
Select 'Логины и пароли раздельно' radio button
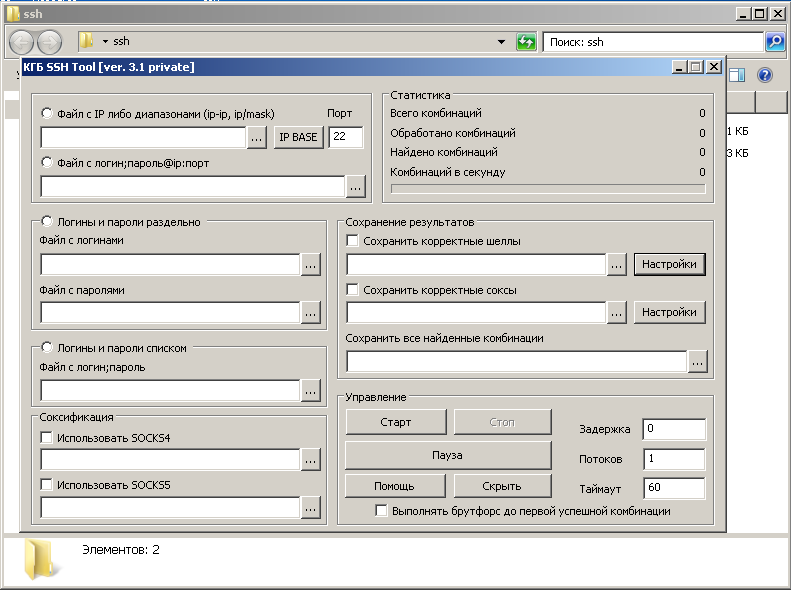47,222
